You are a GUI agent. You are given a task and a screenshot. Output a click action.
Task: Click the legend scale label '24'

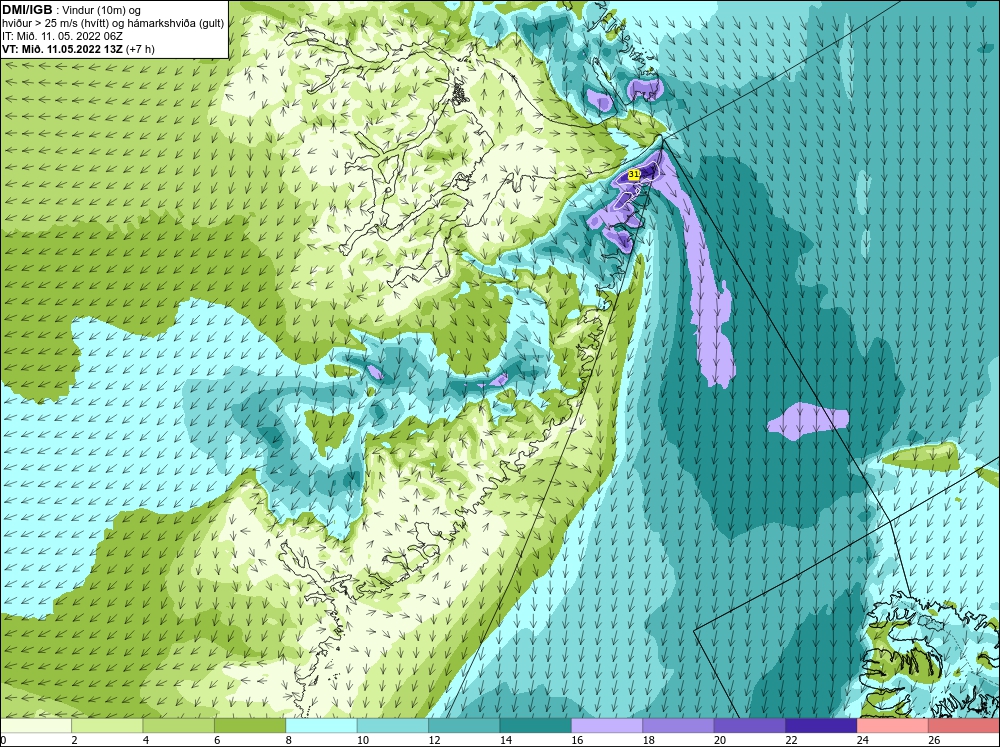(x=863, y=740)
